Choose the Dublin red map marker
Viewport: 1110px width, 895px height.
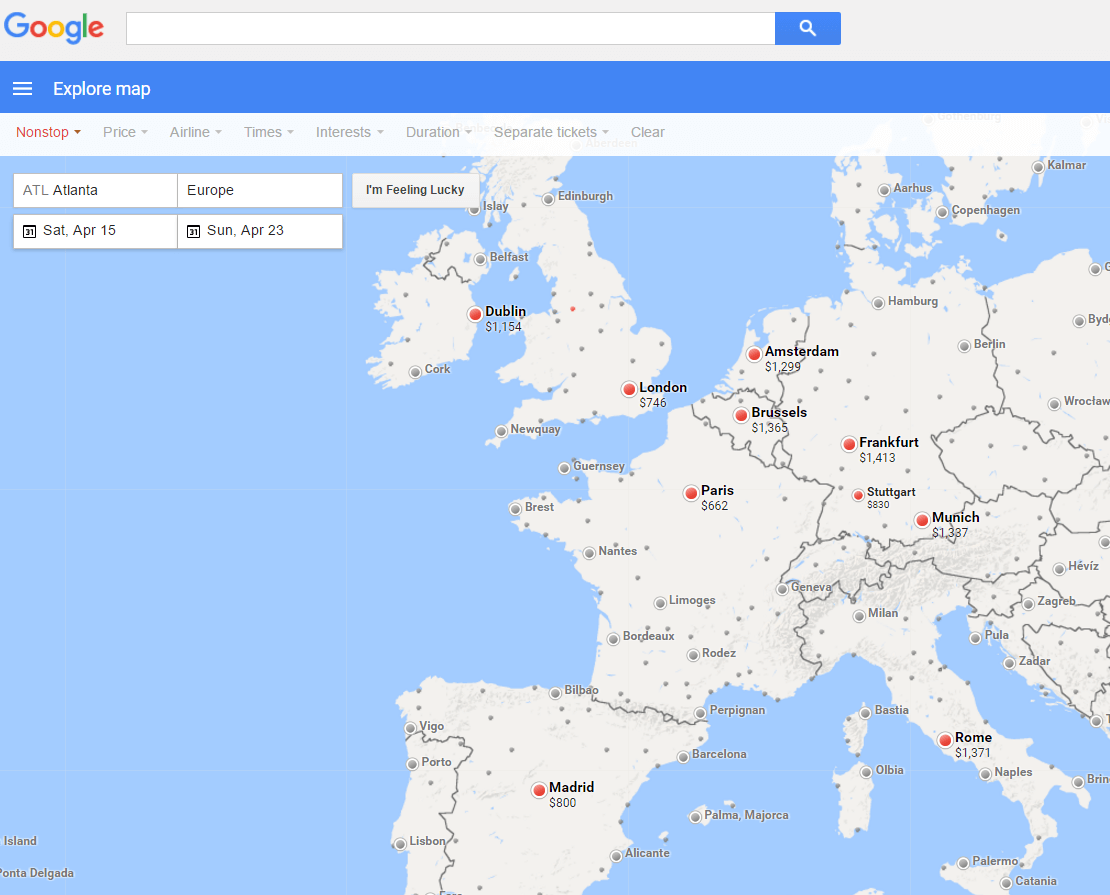(x=475, y=314)
